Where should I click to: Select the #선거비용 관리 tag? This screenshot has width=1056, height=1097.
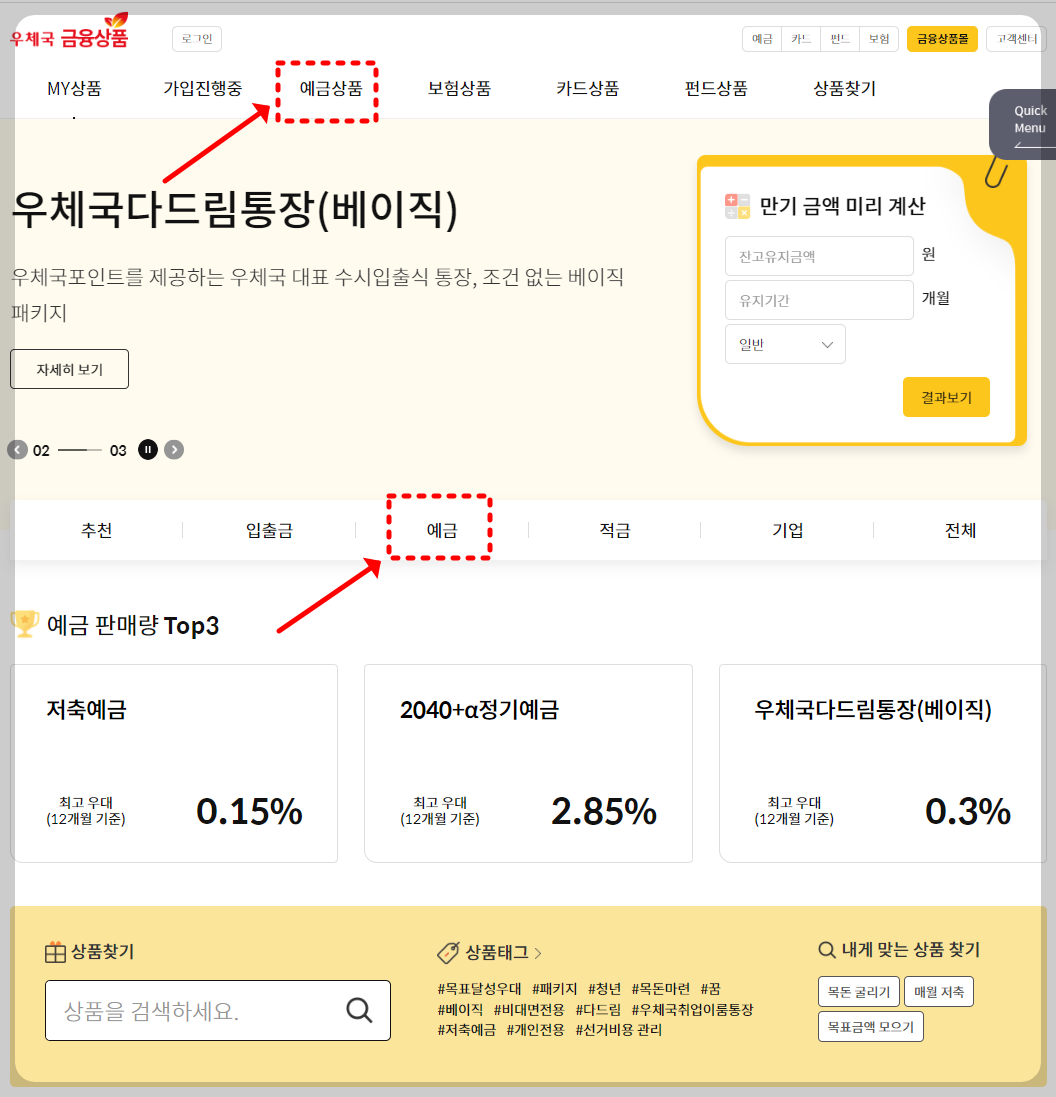(x=619, y=1030)
